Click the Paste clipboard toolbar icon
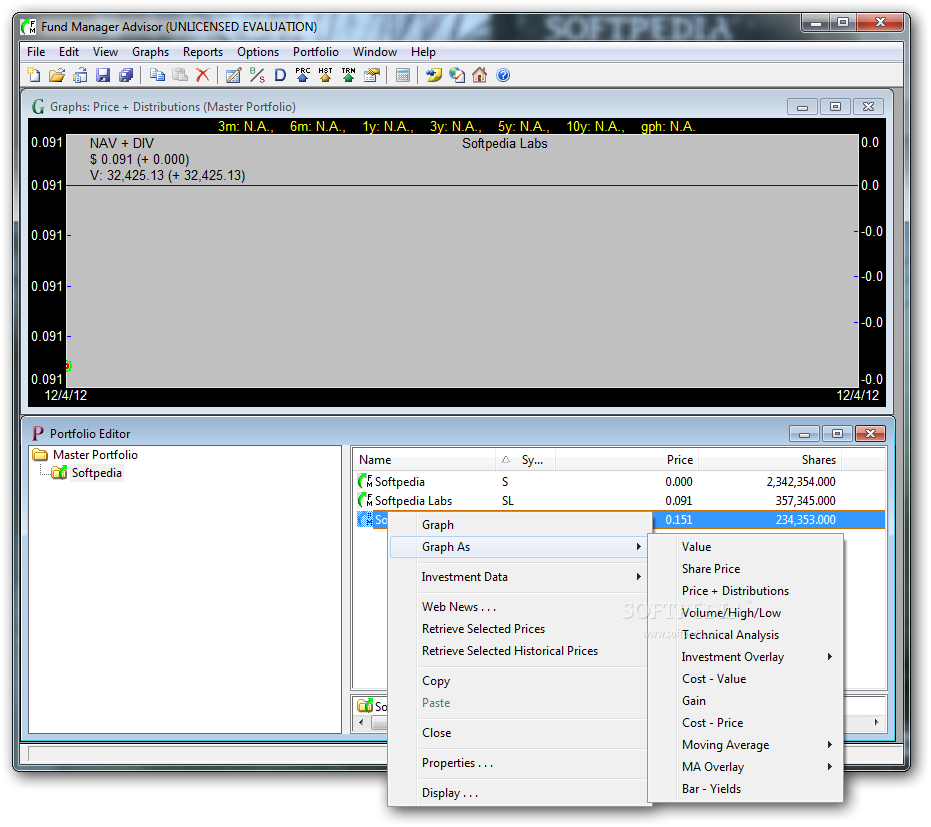 pyautogui.click(x=180, y=75)
